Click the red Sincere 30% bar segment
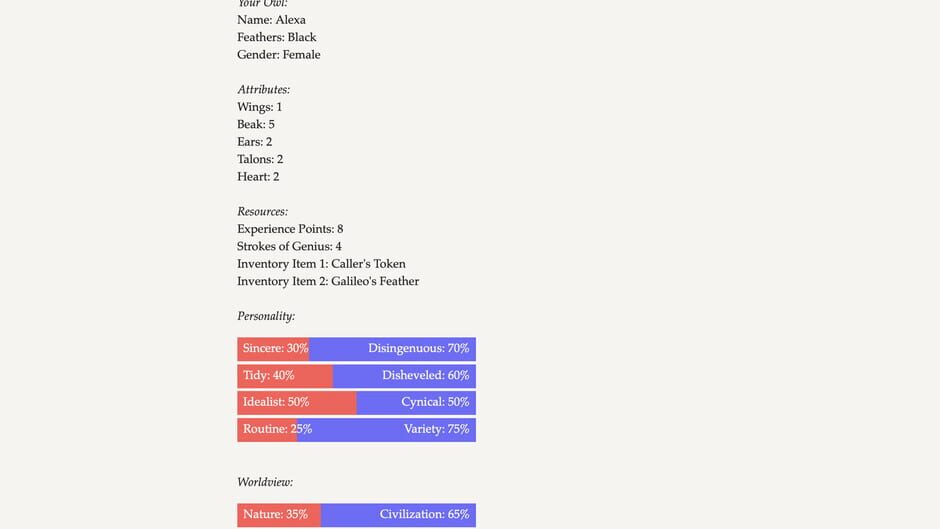 tap(272, 349)
